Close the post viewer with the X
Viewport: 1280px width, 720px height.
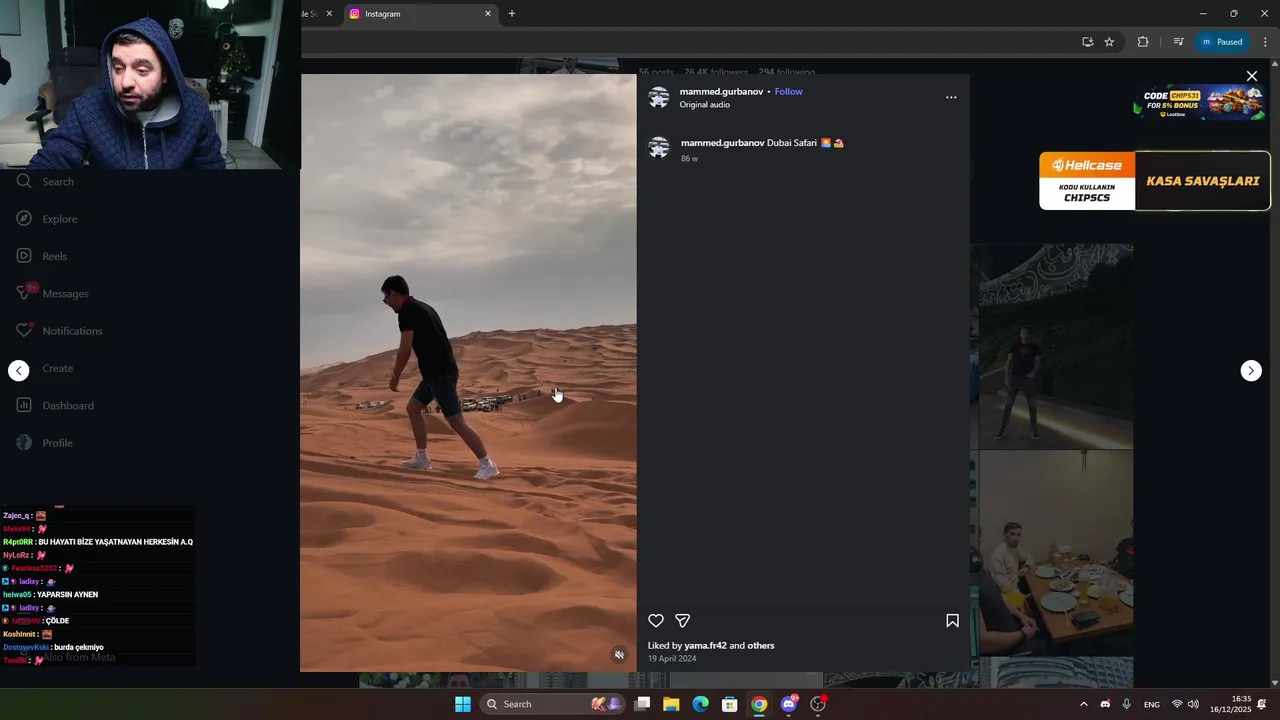[x=1251, y=76]
